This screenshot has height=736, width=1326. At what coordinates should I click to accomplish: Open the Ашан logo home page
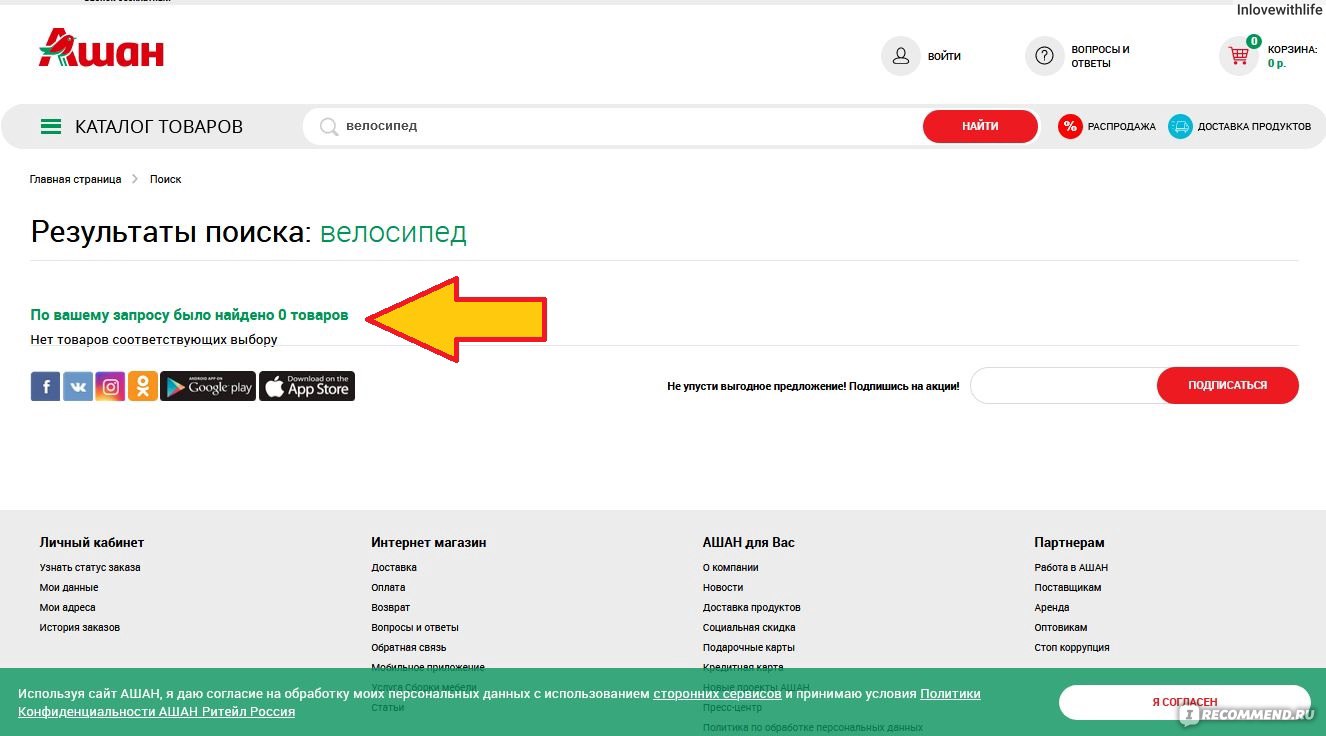click(x=101, y=49)
